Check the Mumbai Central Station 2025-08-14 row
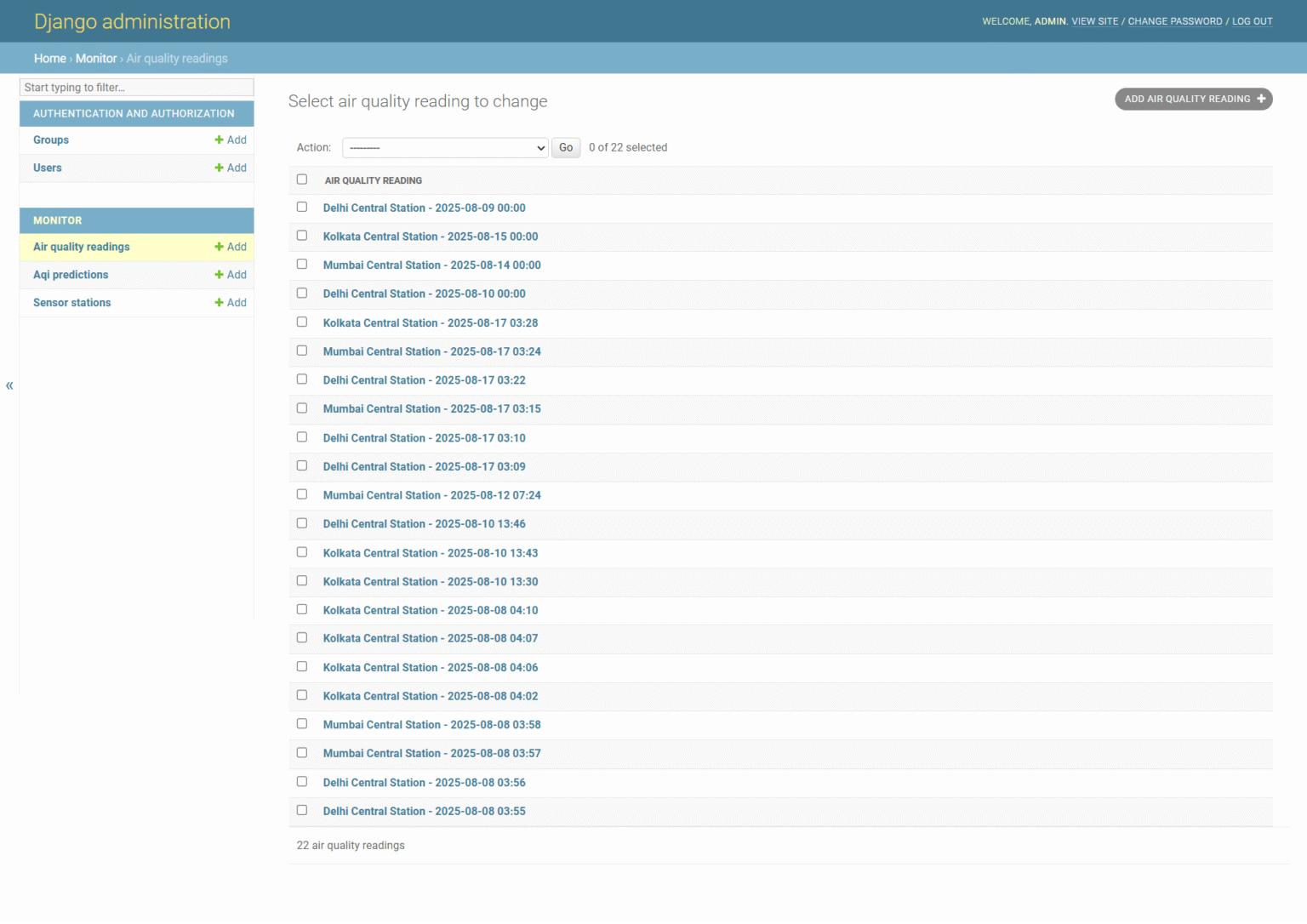The height and width of the screenshot is (924, 1307). (x=302, y=264)
